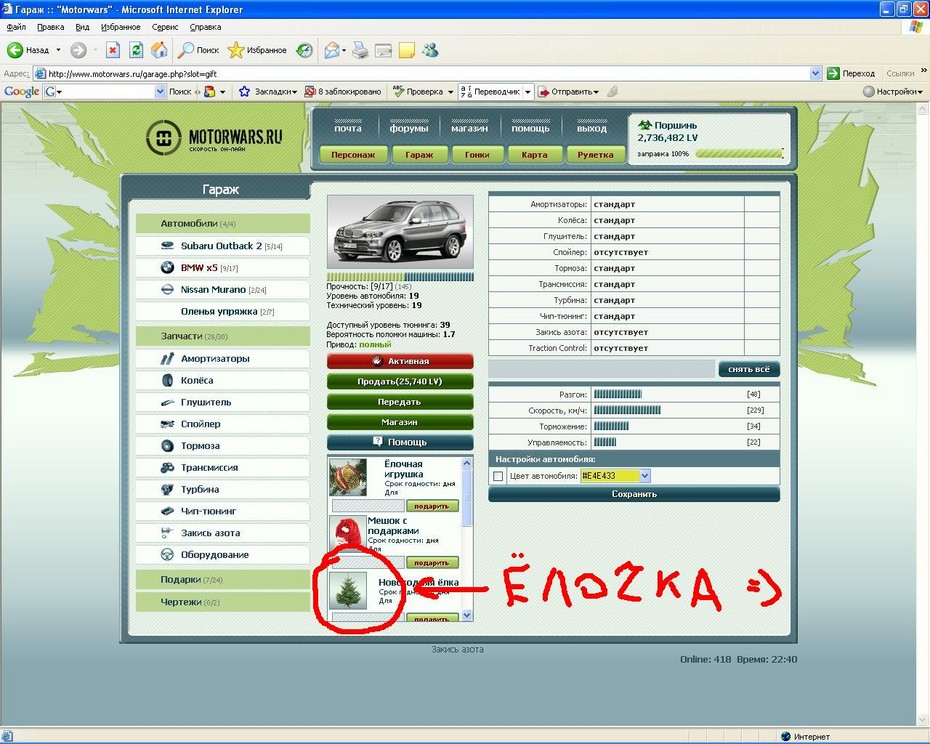The image size is (930, 744).
Task: Go to the Персонаж tab
Action: pyautogui.click(x=353, y=155)
